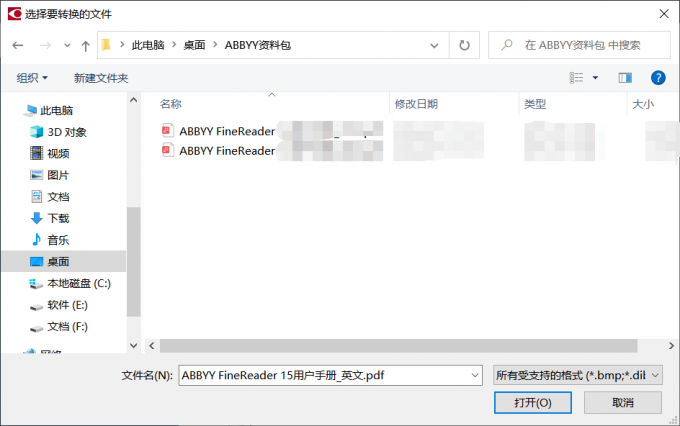680x426 pixels.
Task: Open the 所有受支持的格式 file type dropdown
Action: (578, 375)
